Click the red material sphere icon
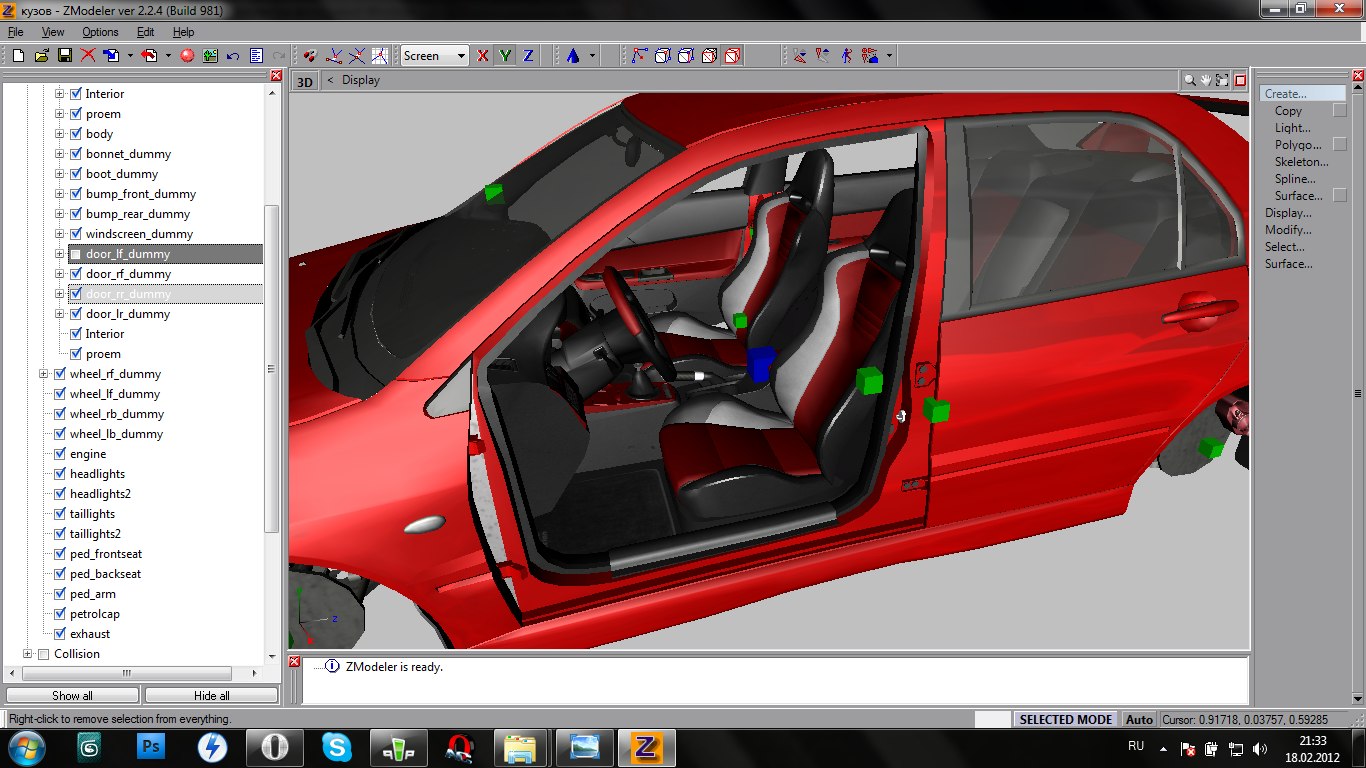1366x768 pixels. tap(187, 56)
